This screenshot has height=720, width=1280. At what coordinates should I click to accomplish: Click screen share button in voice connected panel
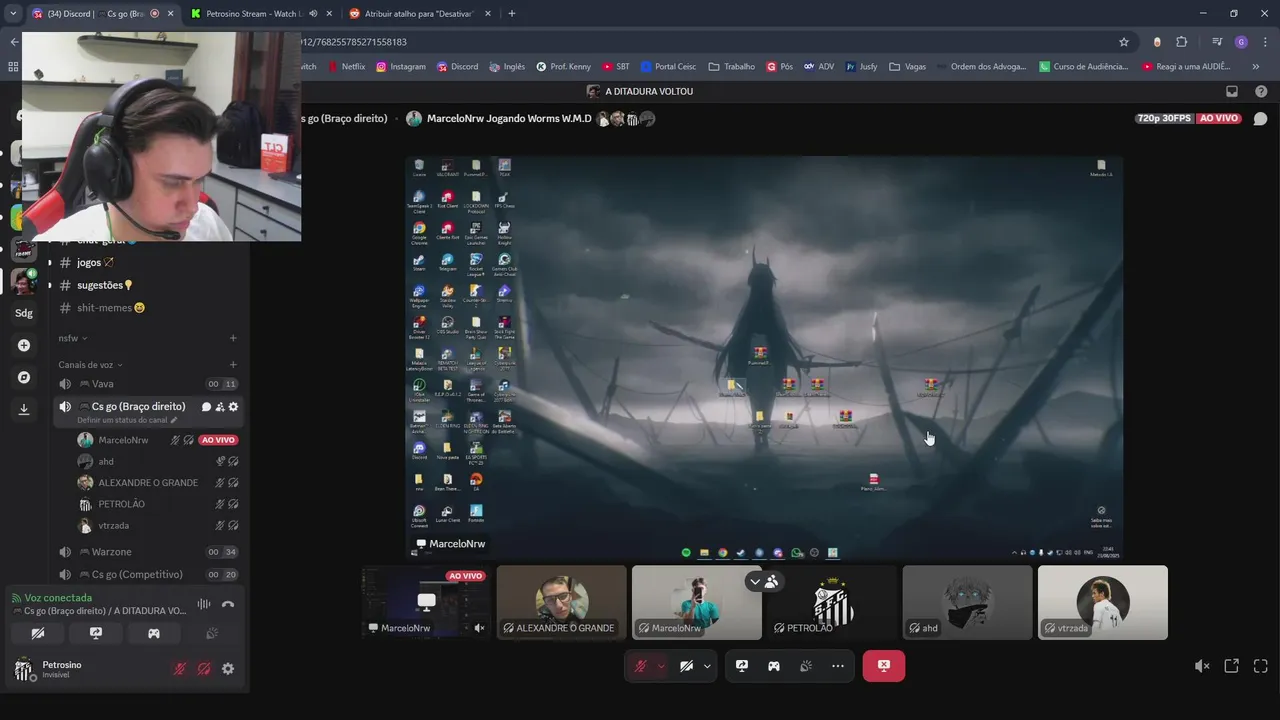point(96,633)
